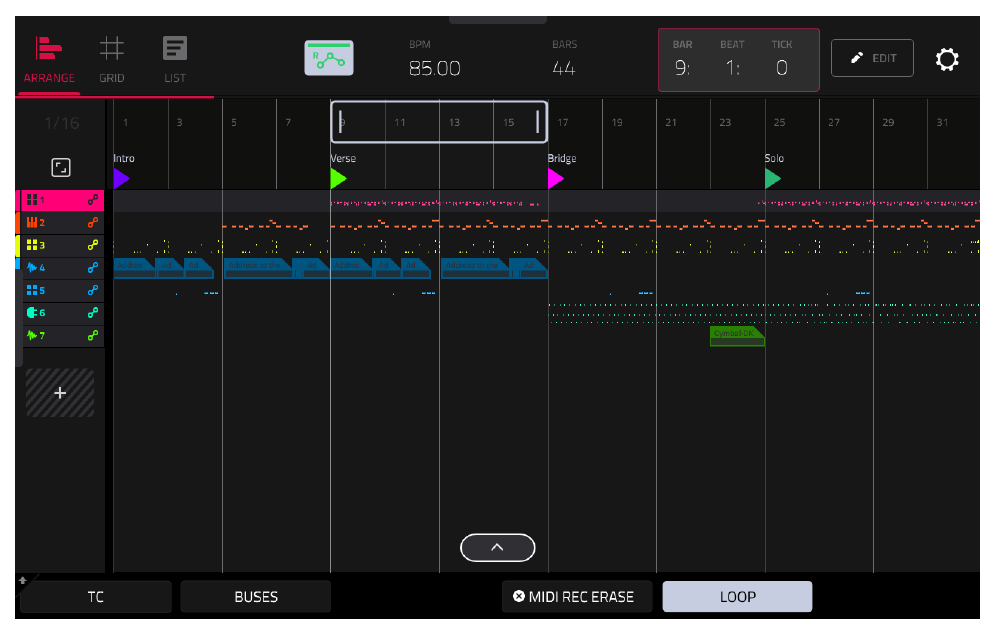Select track 5 drum icon
Image resolution: width=996 pixels, height=636 pixels.
point(32,290)
